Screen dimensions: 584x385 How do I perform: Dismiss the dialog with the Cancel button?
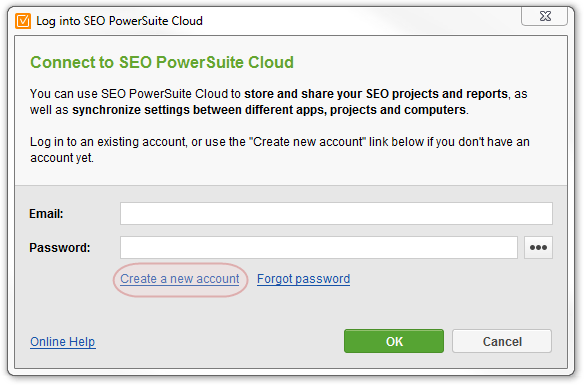(502, 341)
